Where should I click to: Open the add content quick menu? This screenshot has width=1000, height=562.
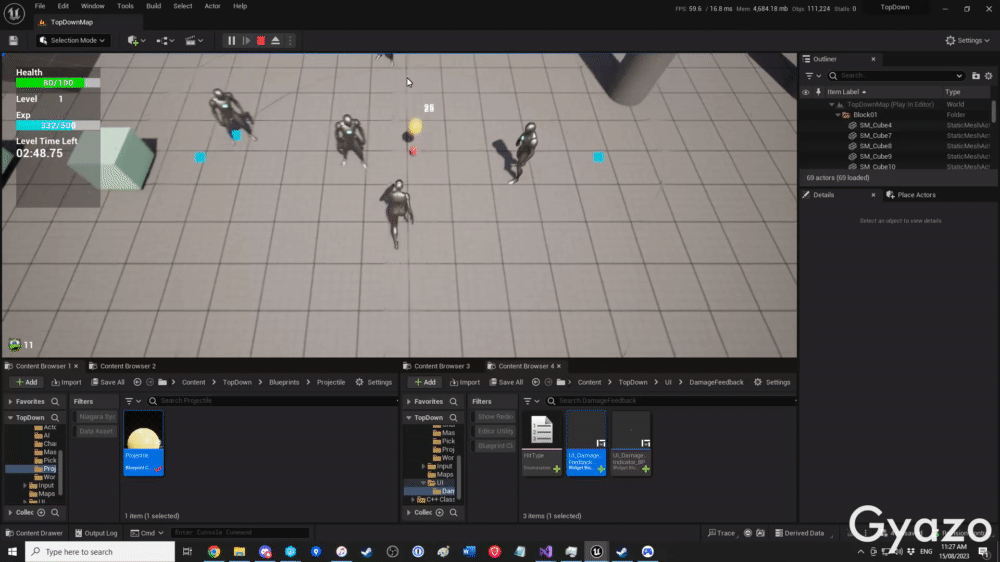(136, 40)
